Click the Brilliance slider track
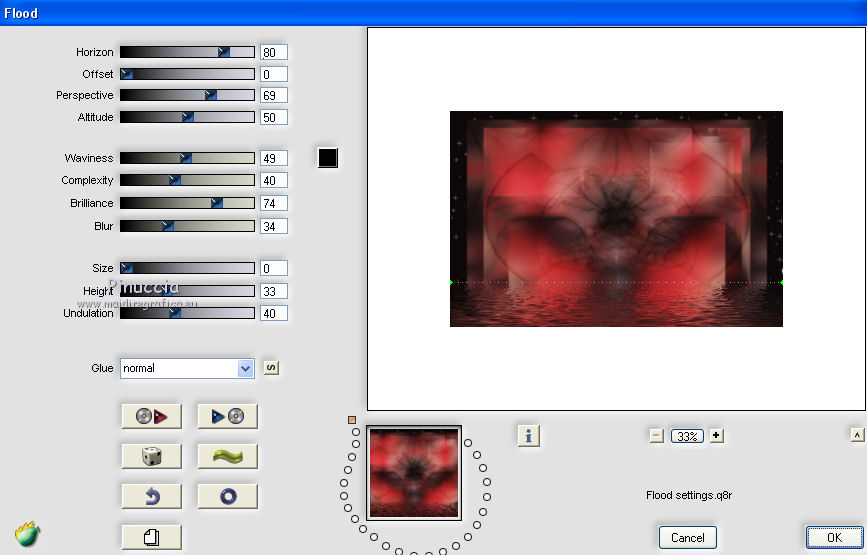The width and height of the screenshot is (867, 555). click(x=187, y=203)
